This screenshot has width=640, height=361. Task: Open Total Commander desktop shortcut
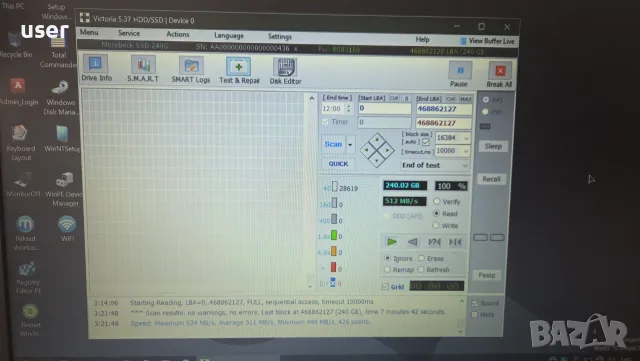(58, 53)
